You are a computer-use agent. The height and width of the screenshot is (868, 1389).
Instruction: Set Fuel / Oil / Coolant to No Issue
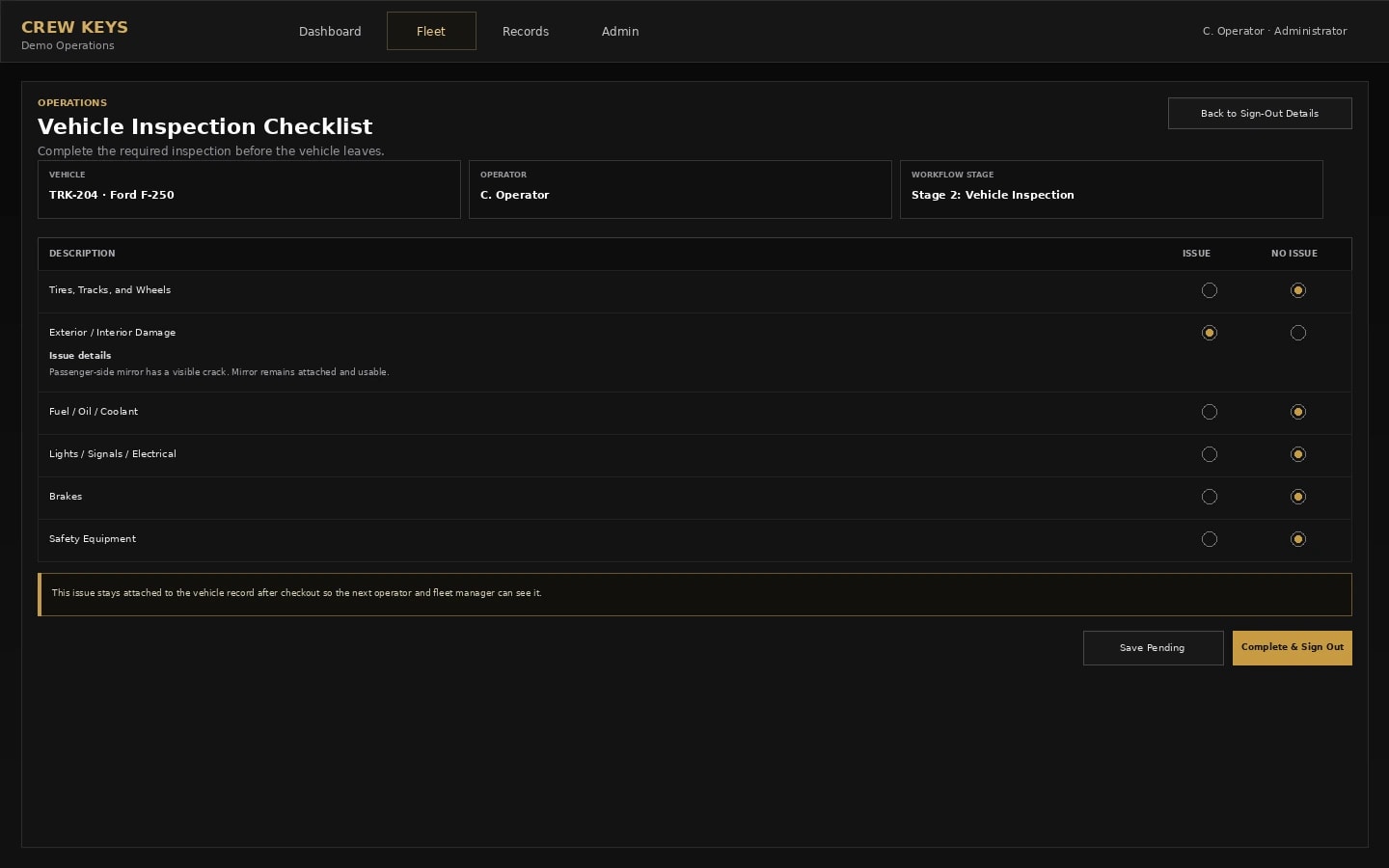click(x=1298, y=412)
